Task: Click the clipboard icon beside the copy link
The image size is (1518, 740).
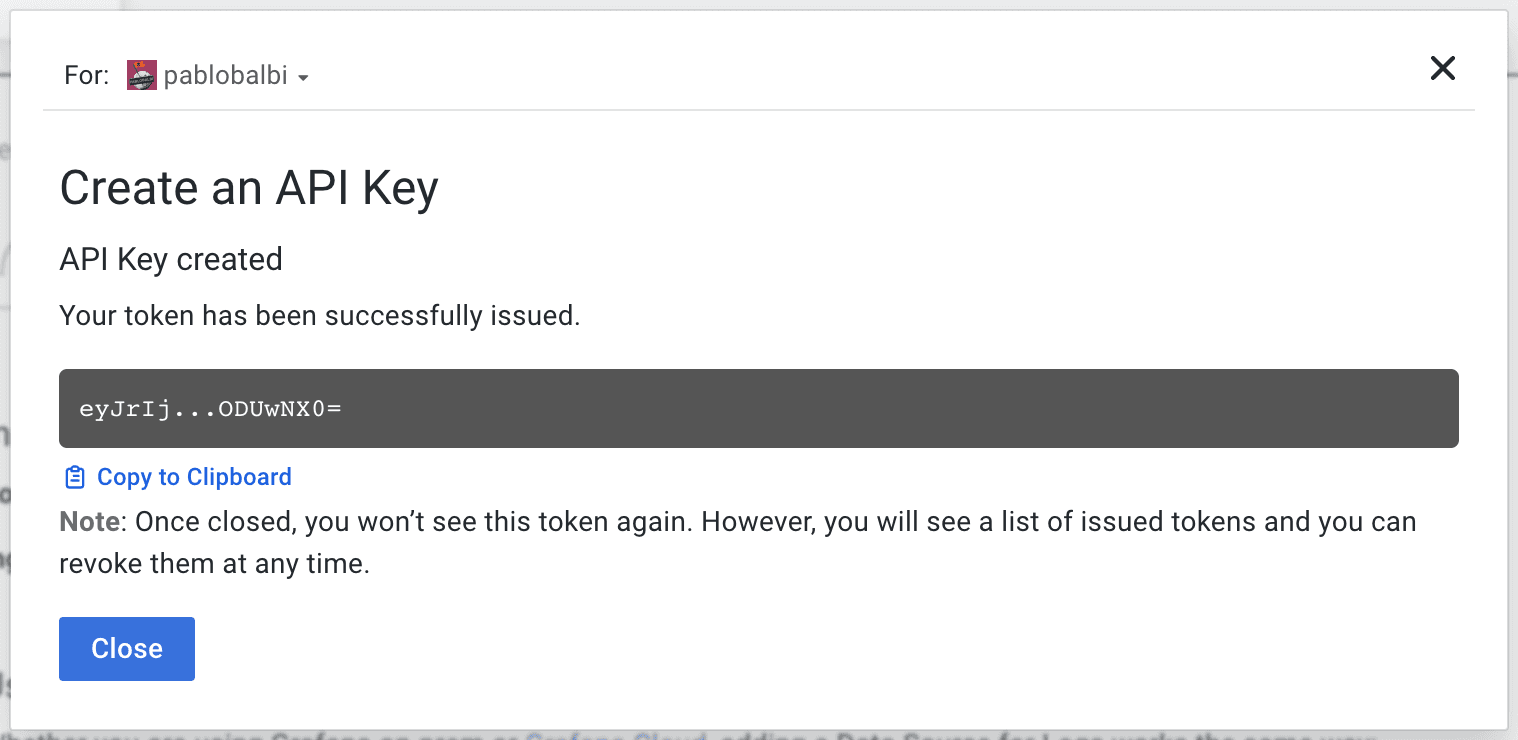Action: coord(75,478)
